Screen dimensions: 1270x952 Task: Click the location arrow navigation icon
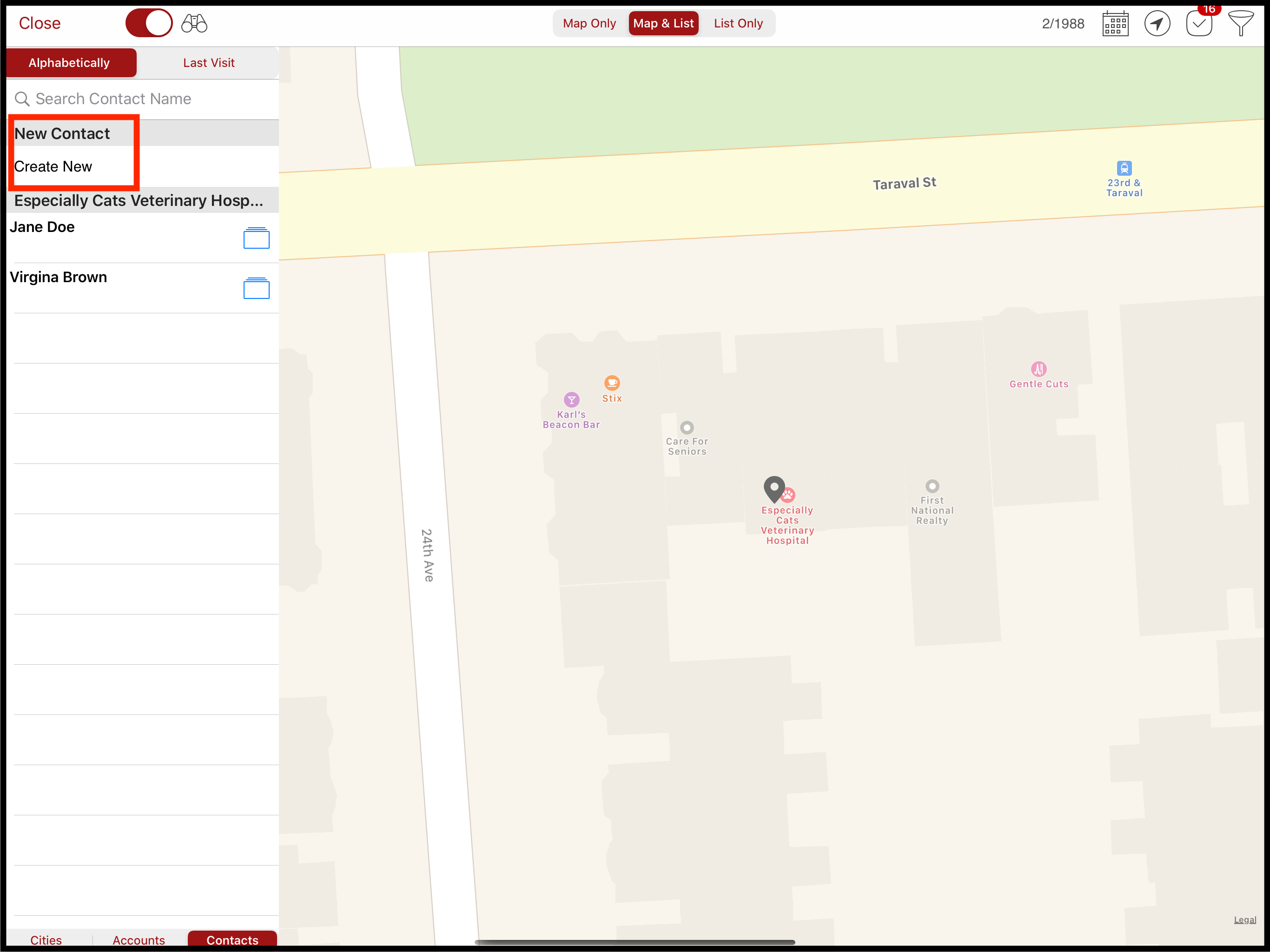click(x=1158, y=23)
